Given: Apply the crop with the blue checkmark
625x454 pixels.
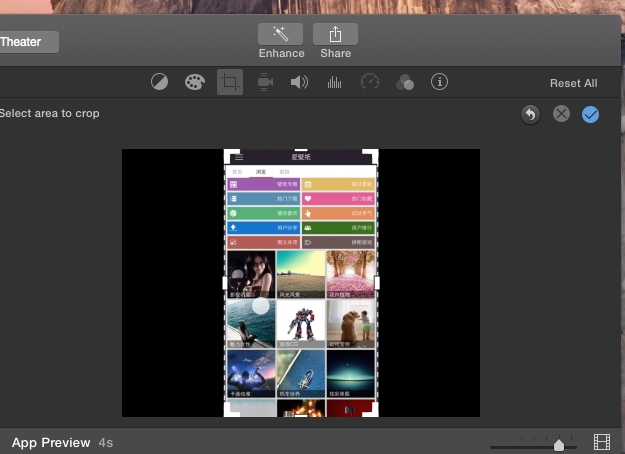Looking at the screenshot, I should click(x=590, y=114).
